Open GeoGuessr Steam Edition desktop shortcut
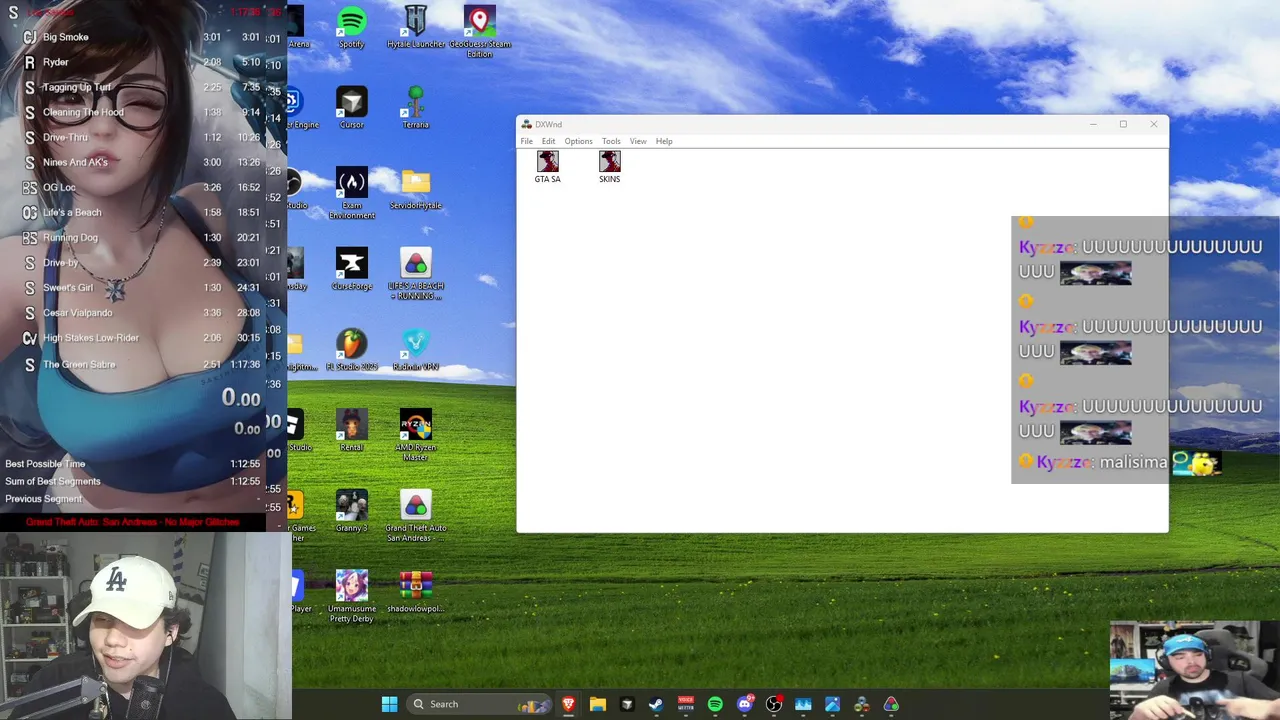This screenshot has width=1280, height=720. [480, 32]
